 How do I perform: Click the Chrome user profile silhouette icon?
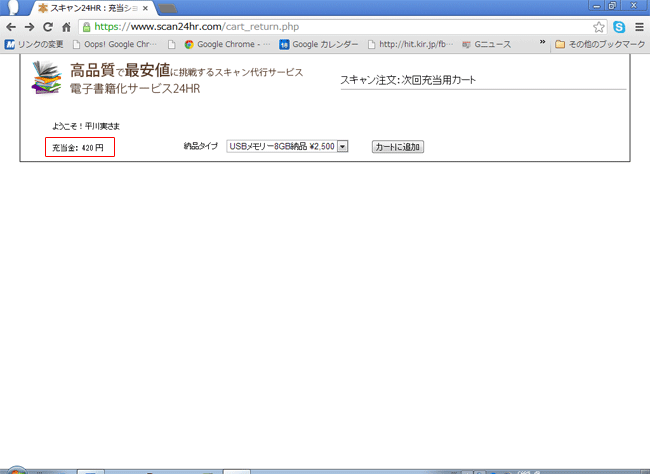tap(12, 7)
